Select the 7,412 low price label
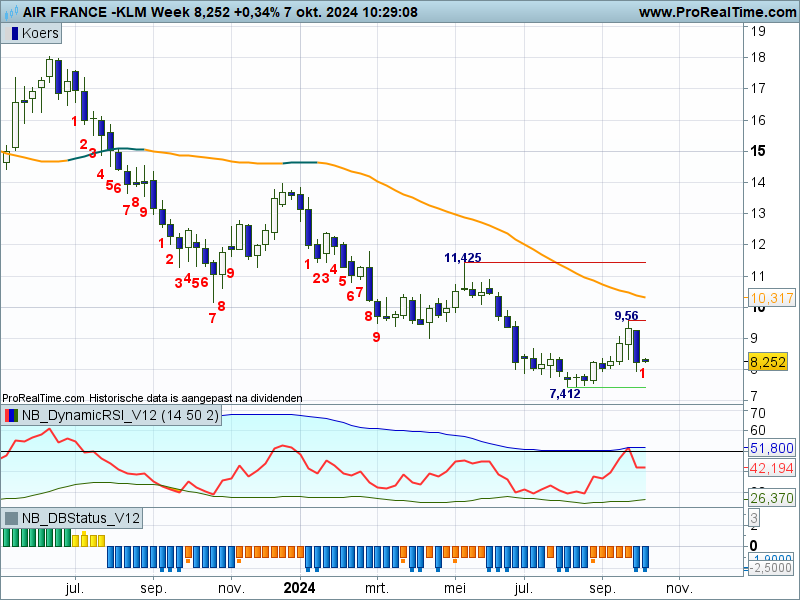 [x=564, y=394]
